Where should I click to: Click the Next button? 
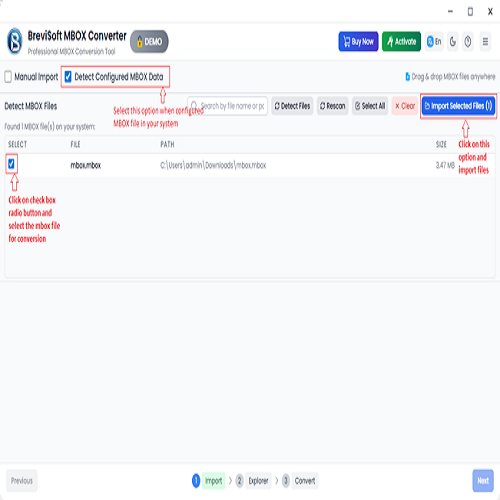click(483, 481)
